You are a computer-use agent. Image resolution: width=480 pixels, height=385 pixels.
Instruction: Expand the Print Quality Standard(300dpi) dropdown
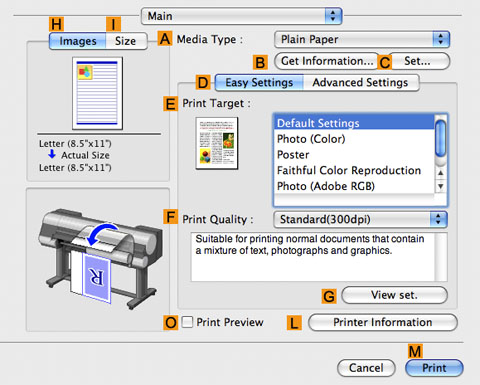coord(360,219)
